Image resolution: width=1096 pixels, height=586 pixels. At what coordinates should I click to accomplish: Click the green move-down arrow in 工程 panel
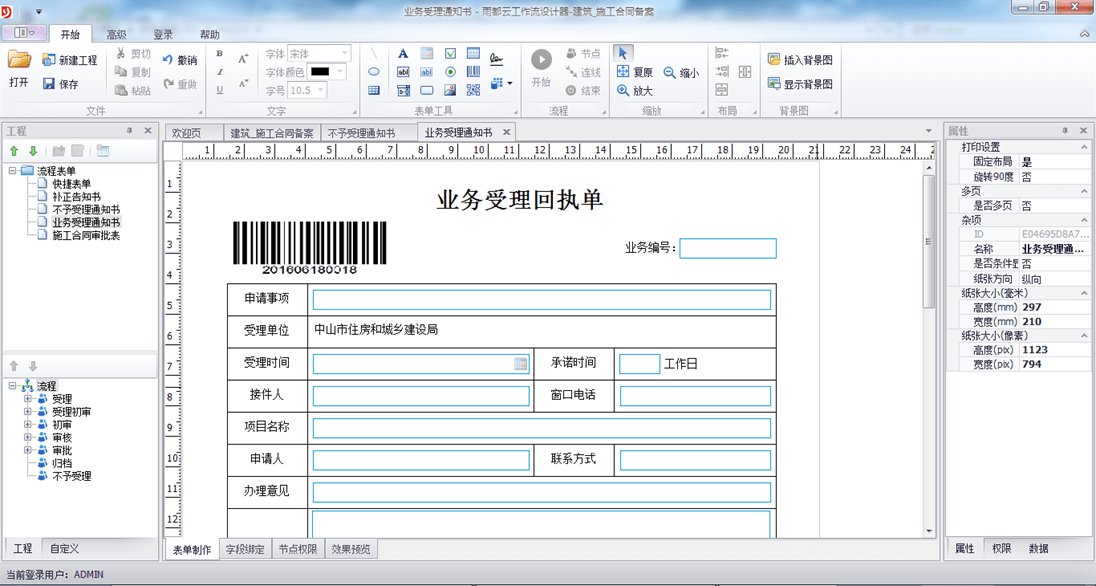pyautogui.click(x=33, y=151)
